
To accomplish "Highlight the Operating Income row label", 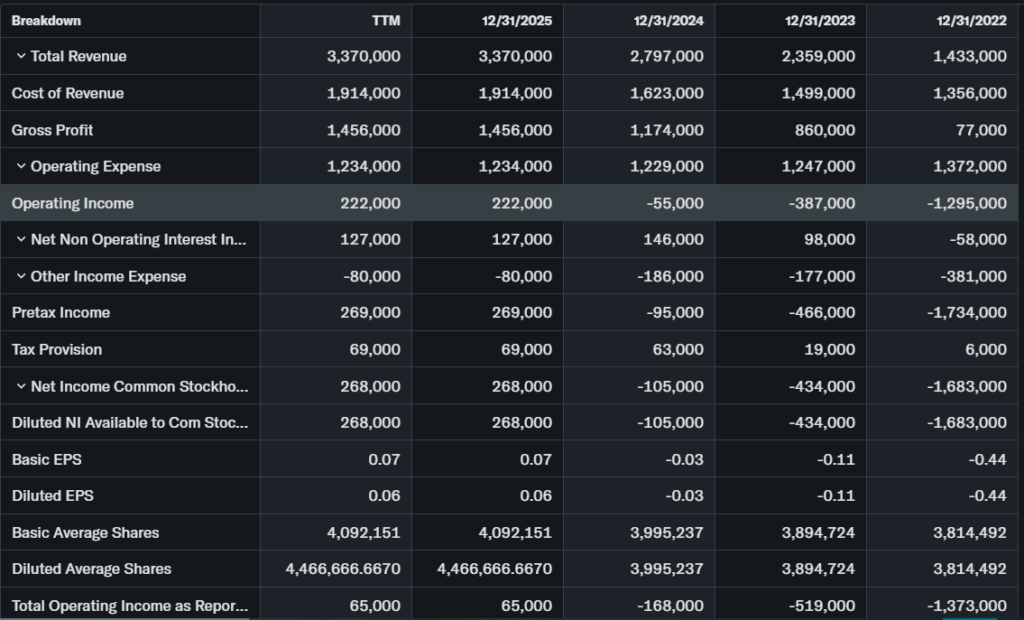I will click(x=72, y=203).
